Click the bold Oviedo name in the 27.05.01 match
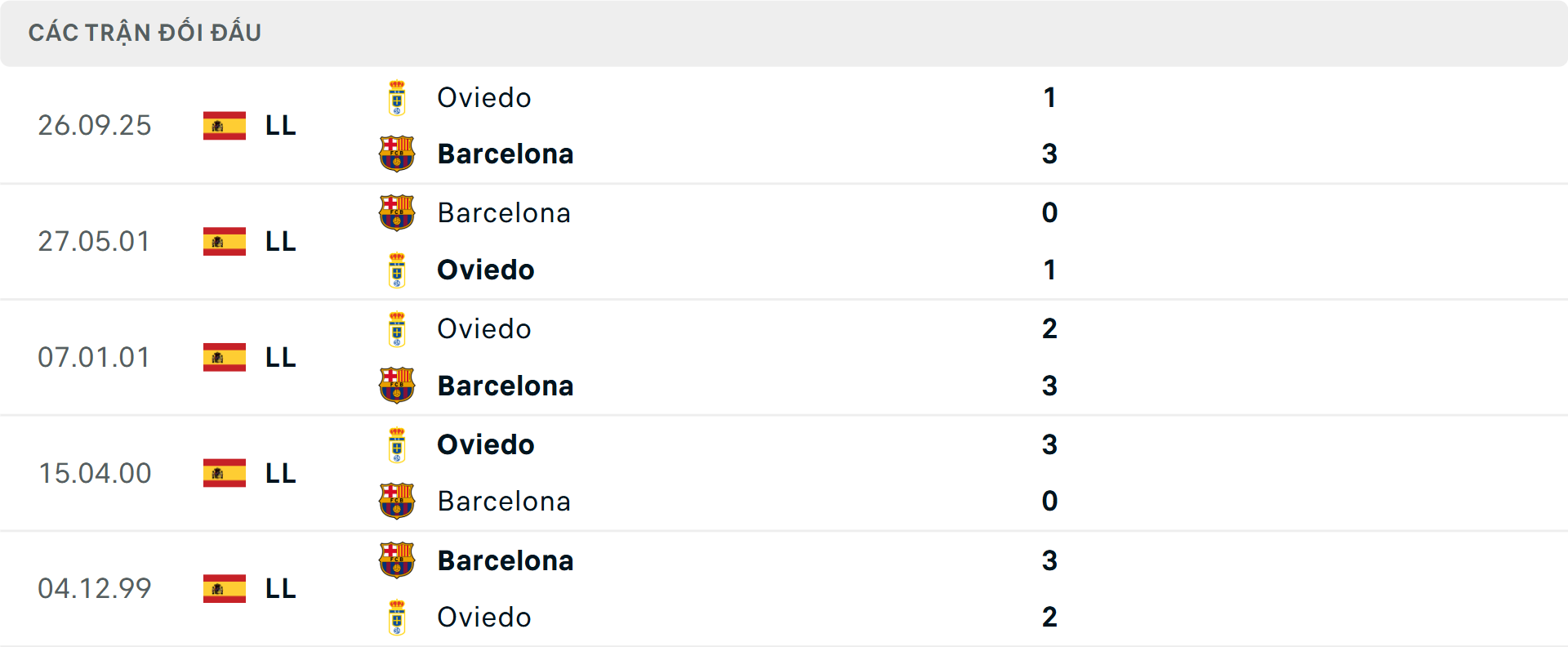The width and height of the screenshot is (1568, 647). coord(485,270)
